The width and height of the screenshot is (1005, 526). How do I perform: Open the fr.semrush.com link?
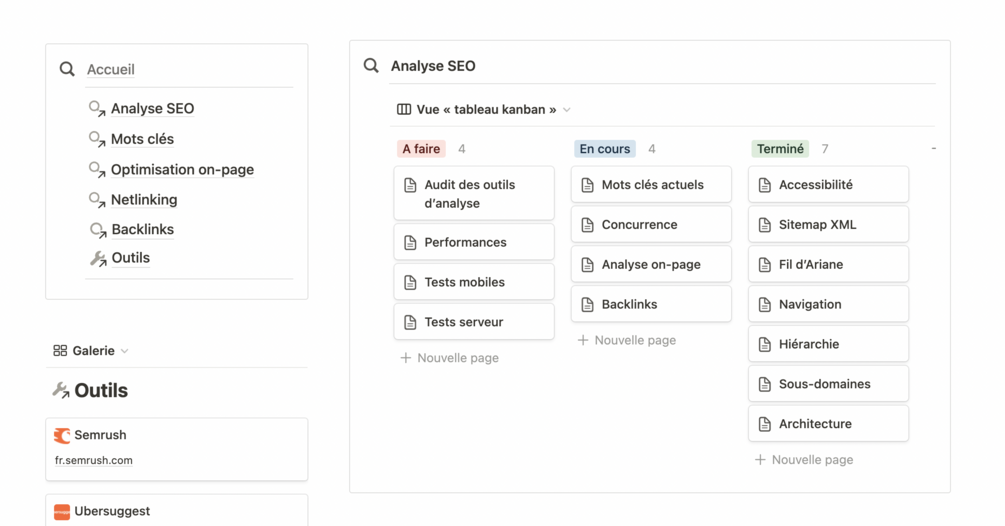coord(94,461)
